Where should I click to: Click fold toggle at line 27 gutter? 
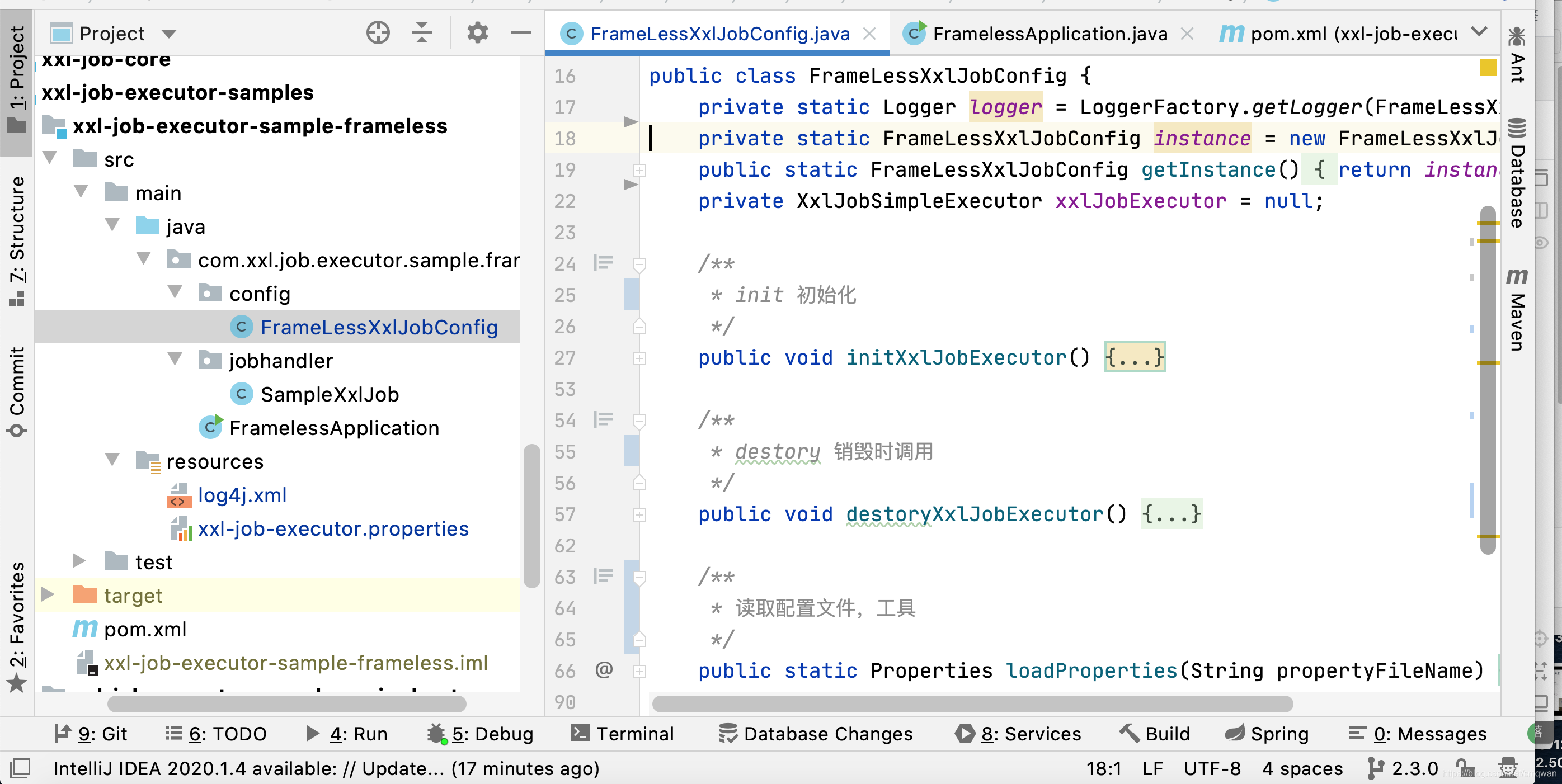pos(639,358)
